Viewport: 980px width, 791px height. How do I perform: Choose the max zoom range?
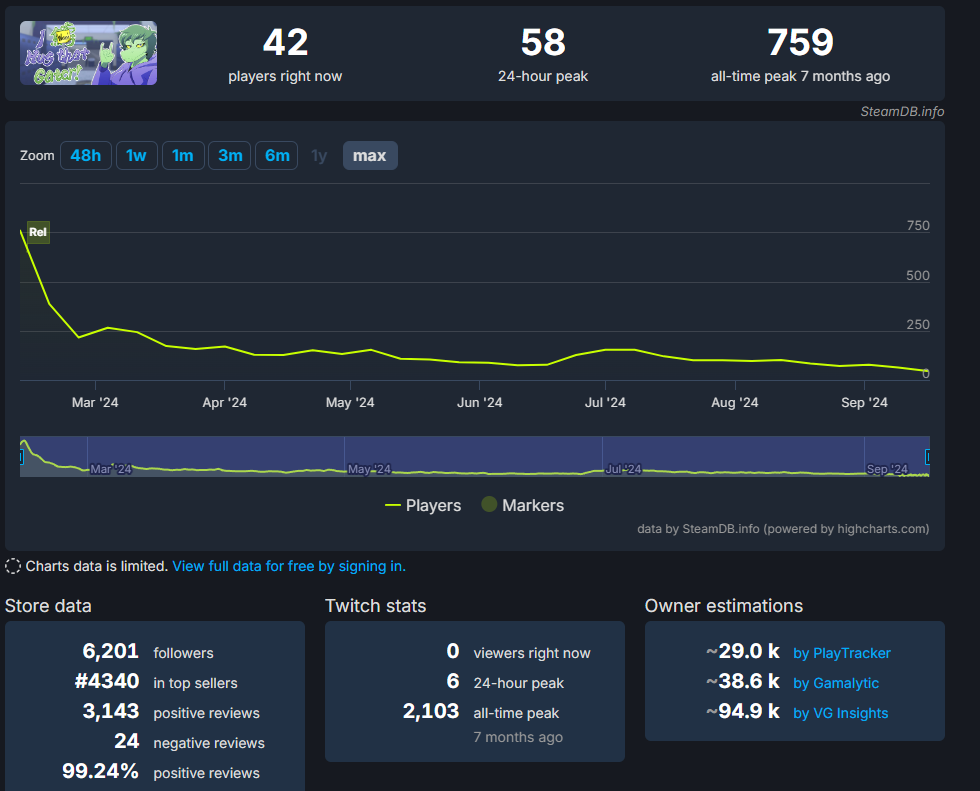pyautogui.click(x=370, y=156)
